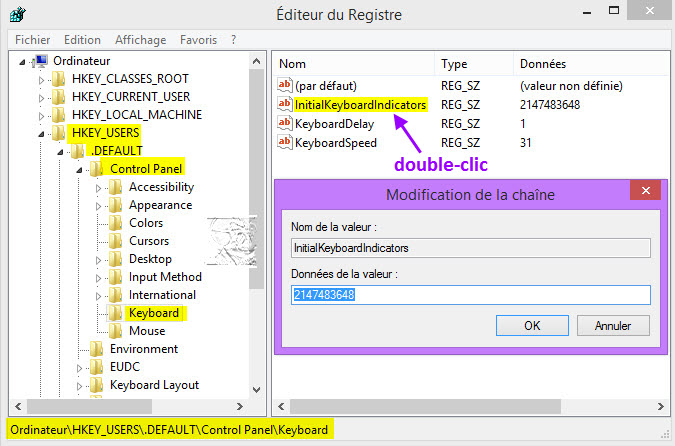Select the KeyboardSpeed value name
This screenshot has height=446, width=675.
click(x=336, y=142)
